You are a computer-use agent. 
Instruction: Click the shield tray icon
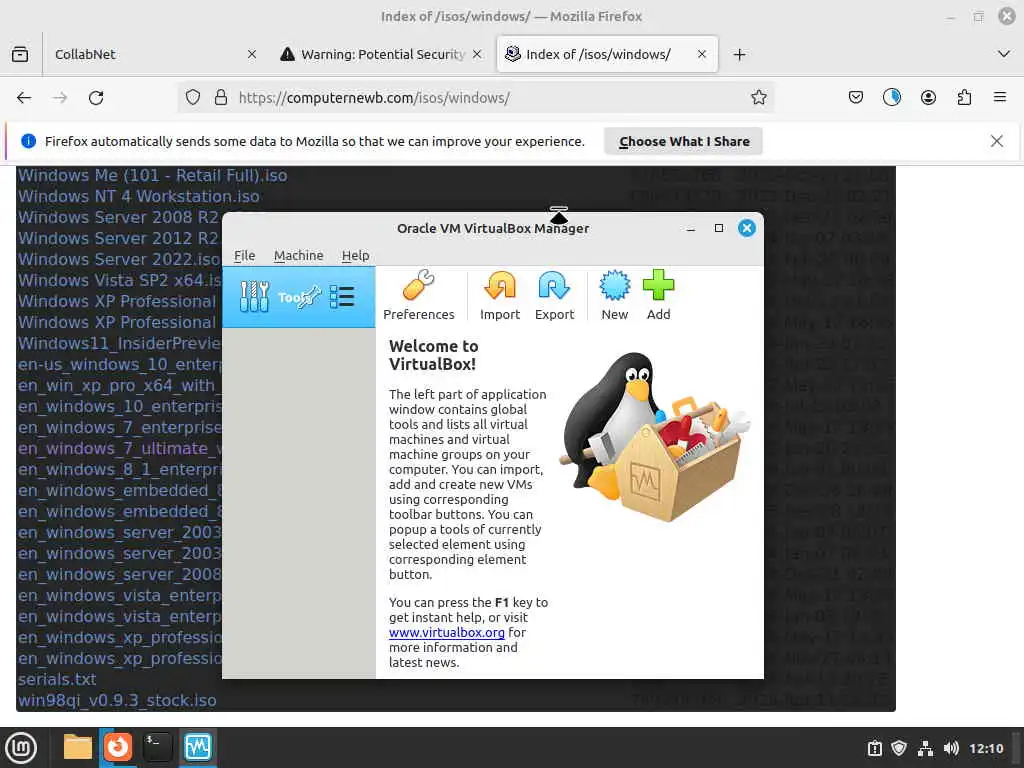pos(899,748)
